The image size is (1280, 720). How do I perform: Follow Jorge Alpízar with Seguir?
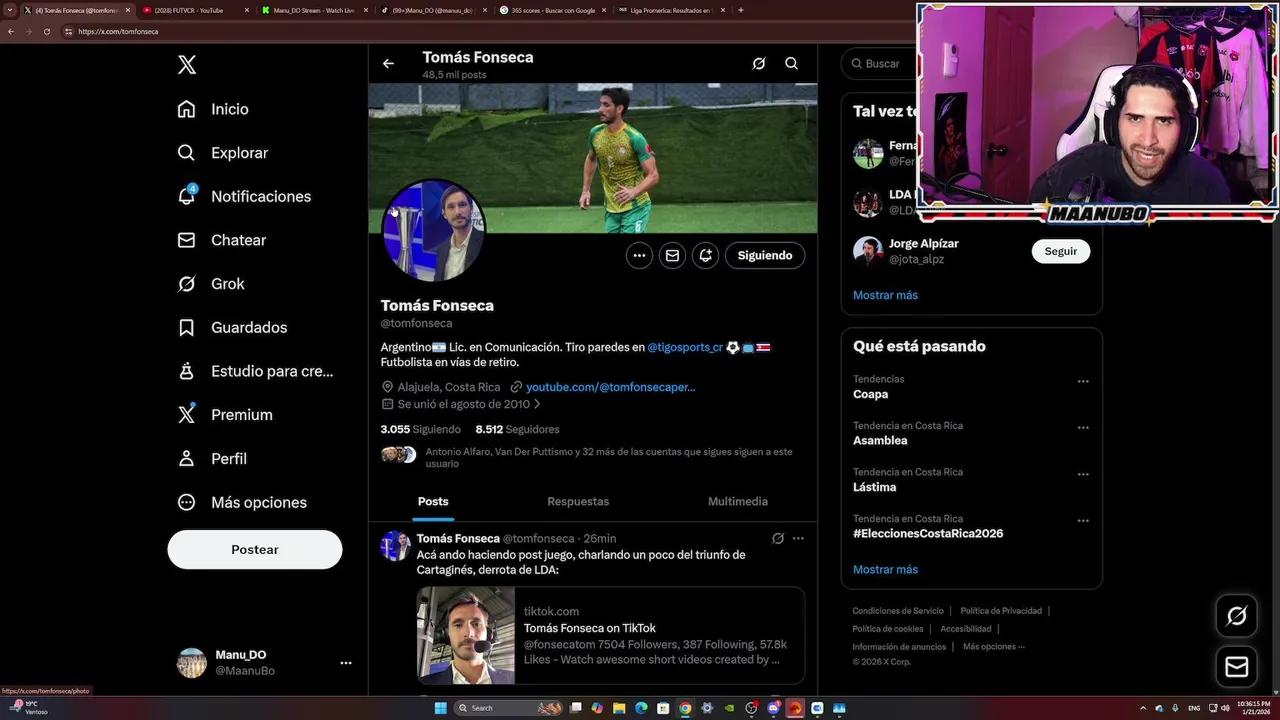tap(1061, 251)
